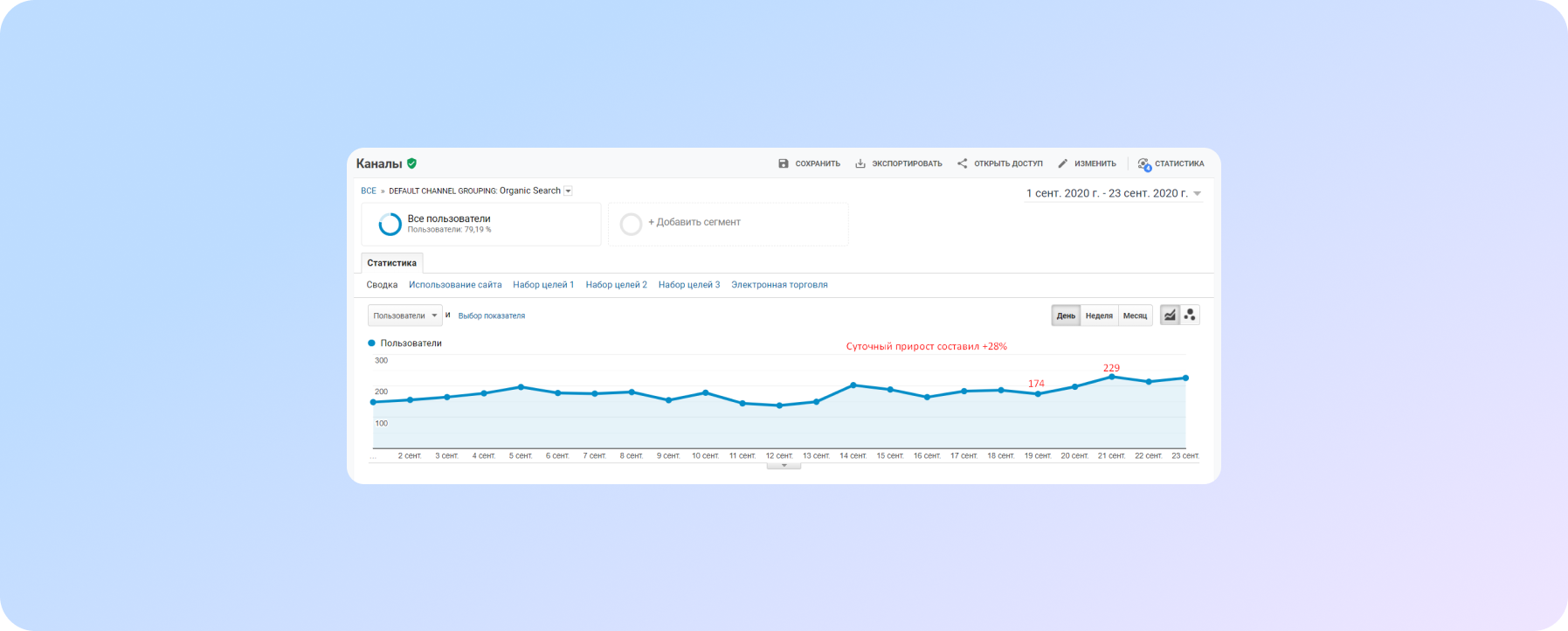Click Выбор показателя link
Image resolution: width=1568 pixels, height=631 pixels.
(x=492, y=315)
